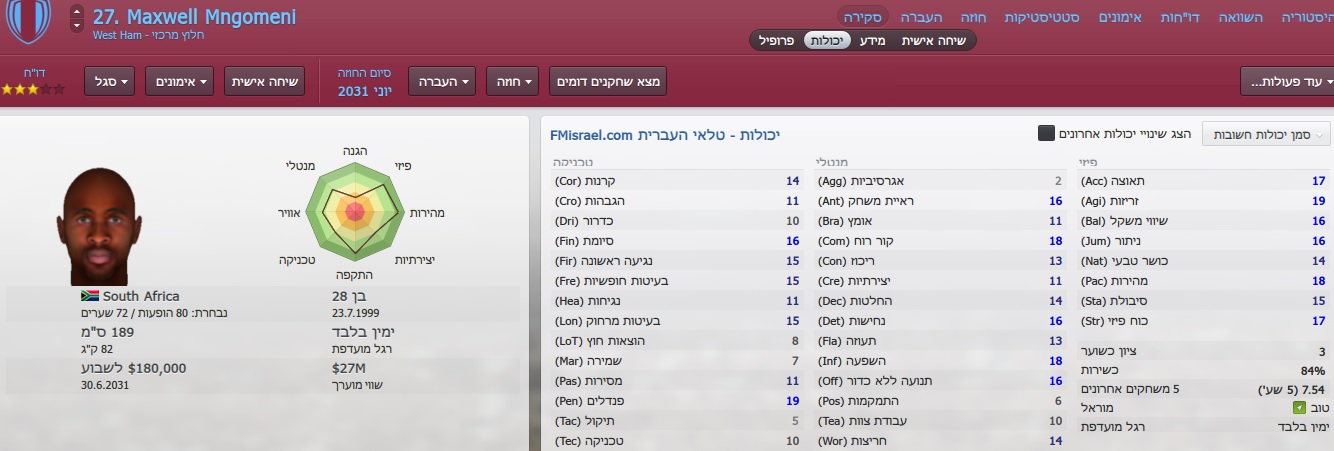Click the שיחה אישית toolbar button
The width and height of the screenshot is (1334, 451).
[x=264, y=81]
